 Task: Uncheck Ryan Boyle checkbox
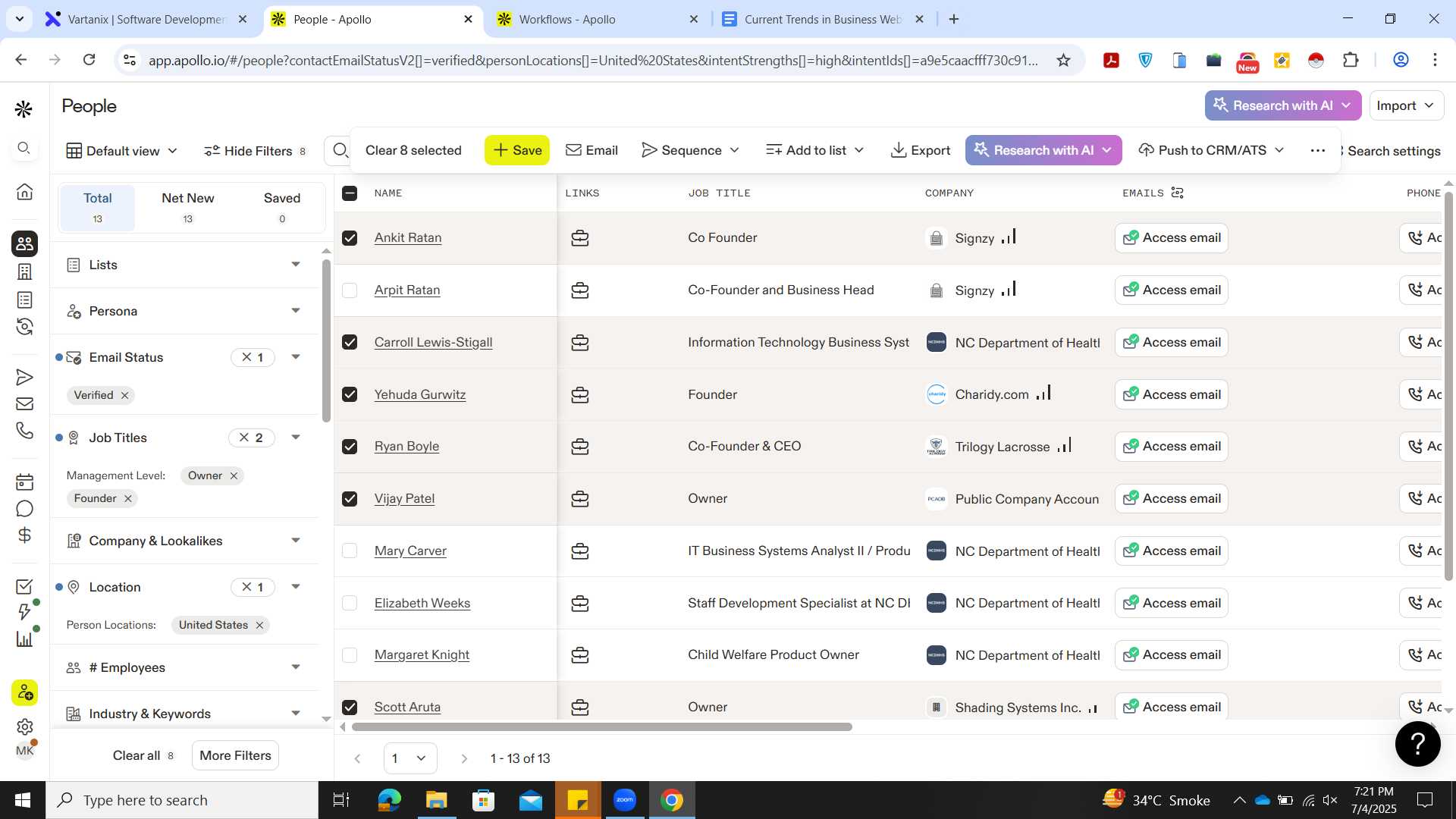350,447
